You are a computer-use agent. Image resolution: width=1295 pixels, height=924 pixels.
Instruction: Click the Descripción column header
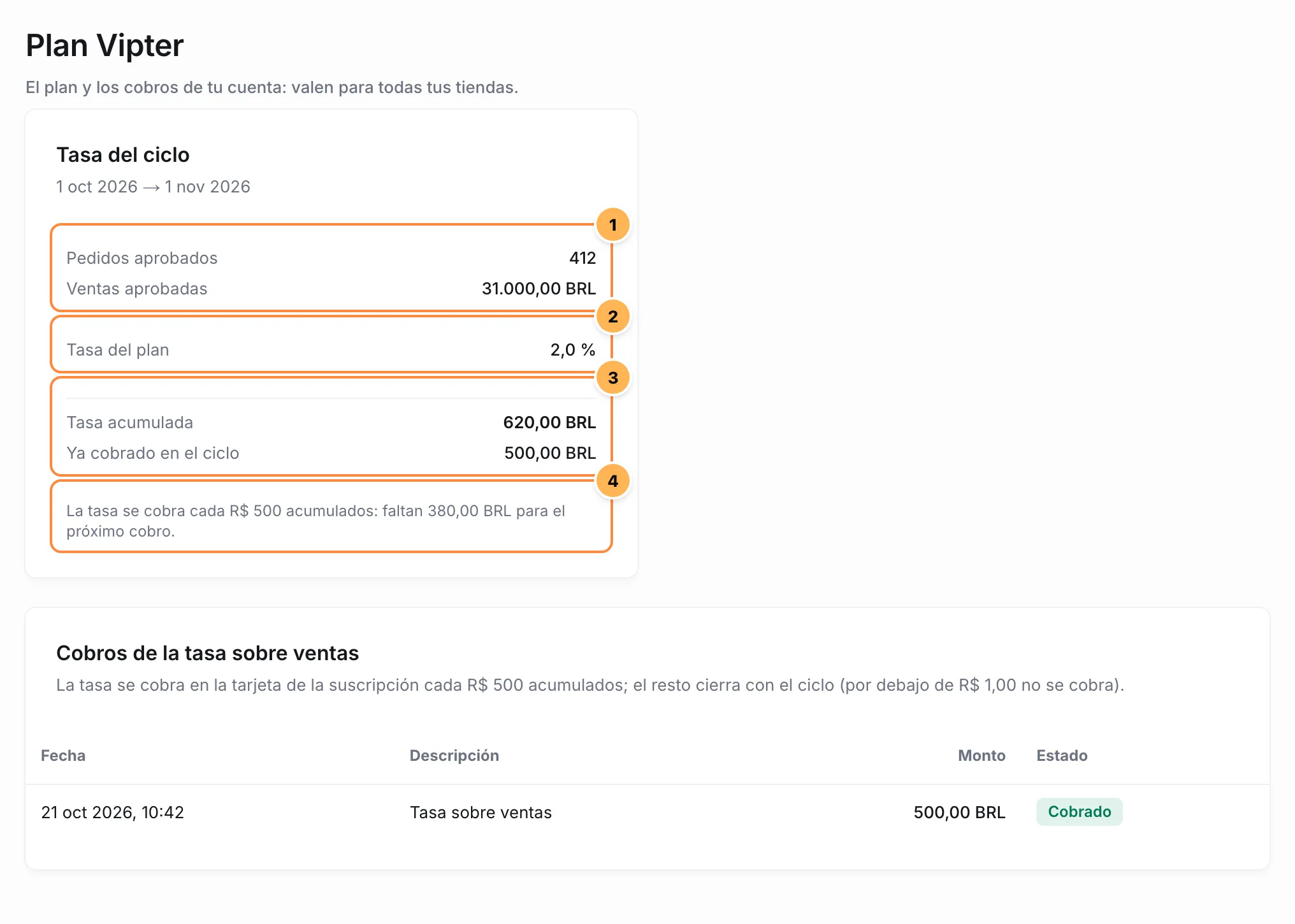point(454,756)
